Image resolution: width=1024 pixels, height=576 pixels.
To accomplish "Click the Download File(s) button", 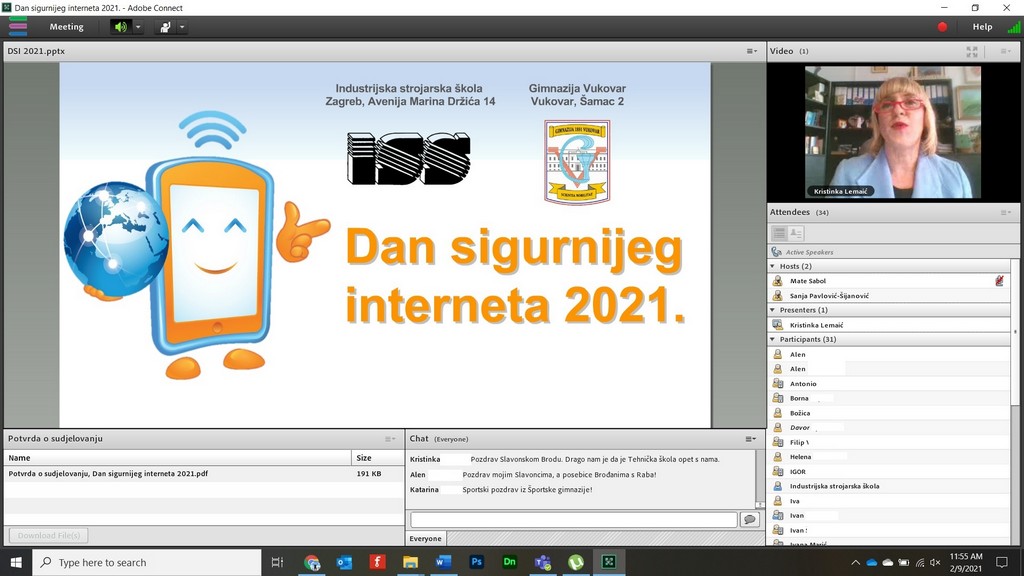I will coord(48,535).
